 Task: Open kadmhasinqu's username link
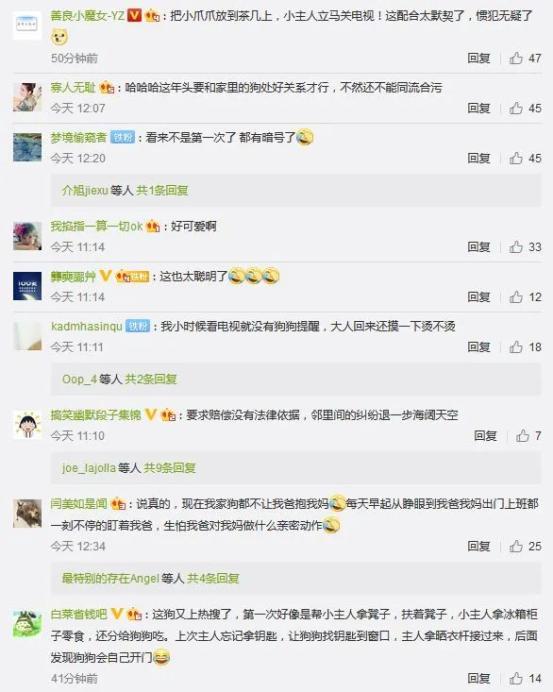[x=87, y=326]
